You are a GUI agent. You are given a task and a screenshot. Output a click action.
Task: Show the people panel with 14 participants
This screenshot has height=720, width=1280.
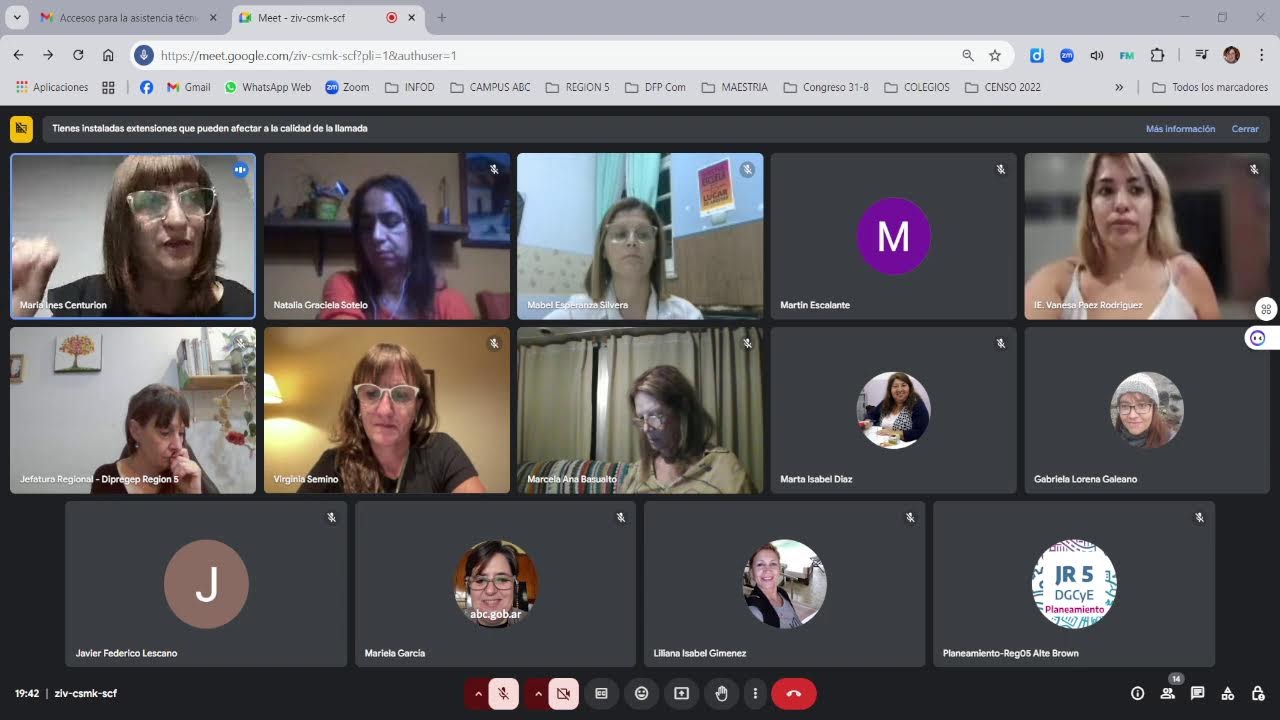click(1167, 693)
